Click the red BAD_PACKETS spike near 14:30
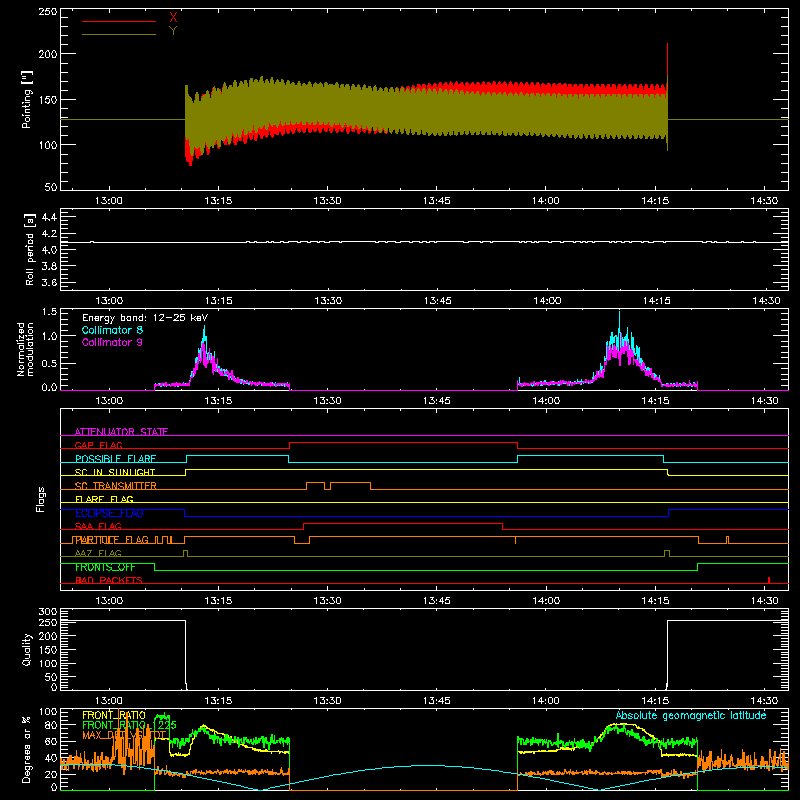 coord(769,580)
